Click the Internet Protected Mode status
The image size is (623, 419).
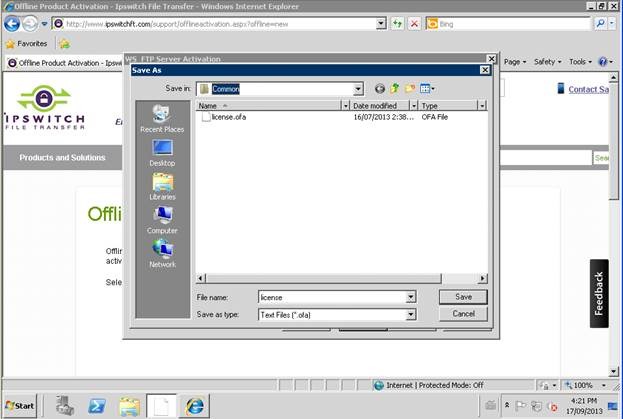[429, 385]
